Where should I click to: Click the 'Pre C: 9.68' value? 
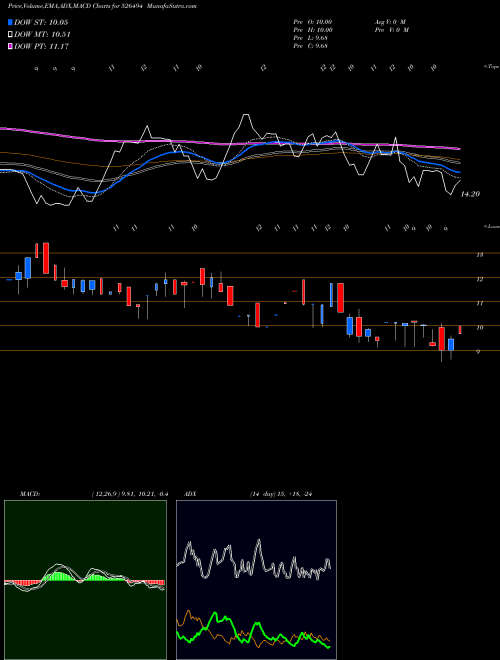pyautogui.click(x=311, y=46)
